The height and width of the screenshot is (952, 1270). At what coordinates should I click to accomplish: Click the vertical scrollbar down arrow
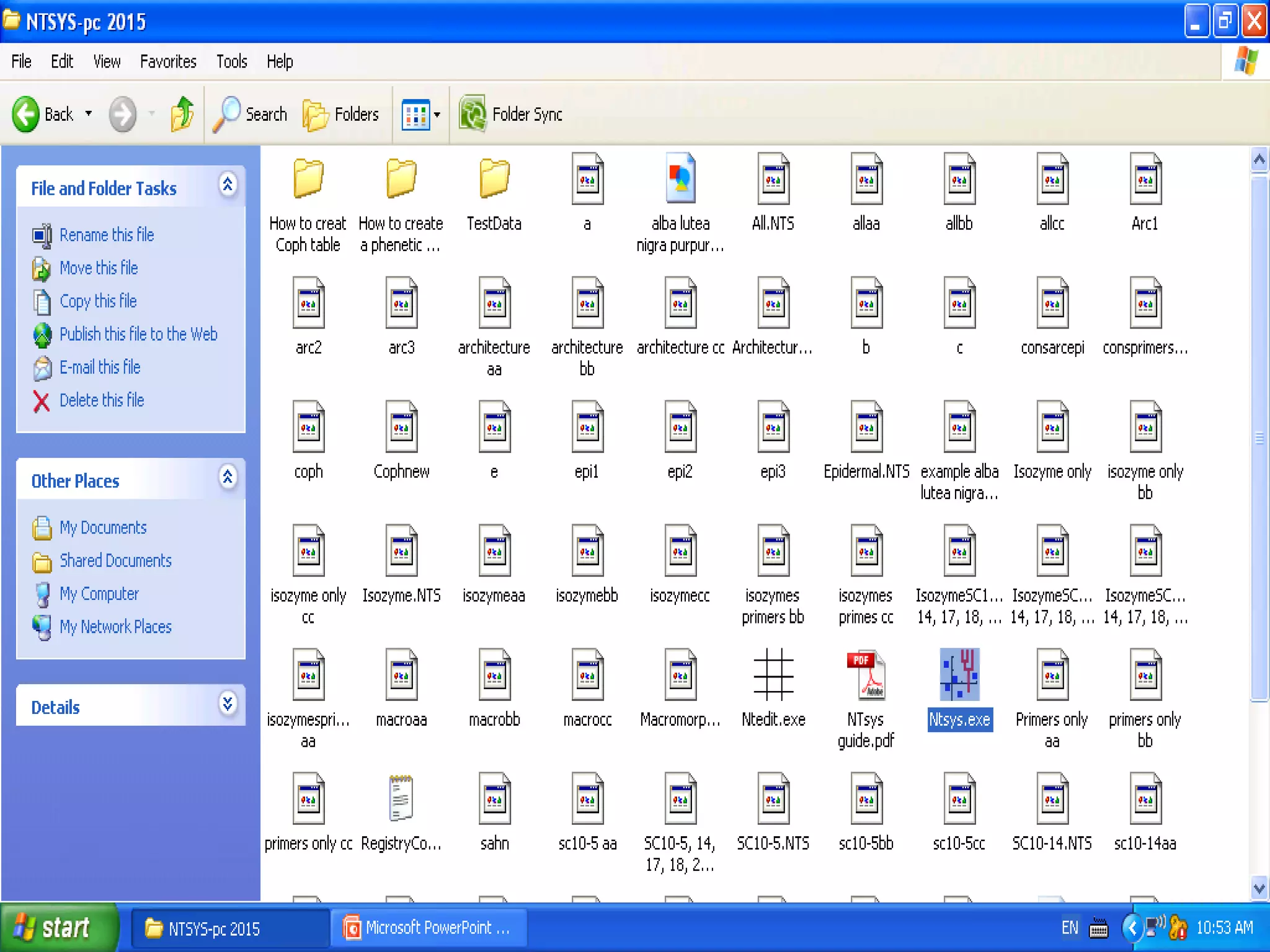(x=1259, y=888)
